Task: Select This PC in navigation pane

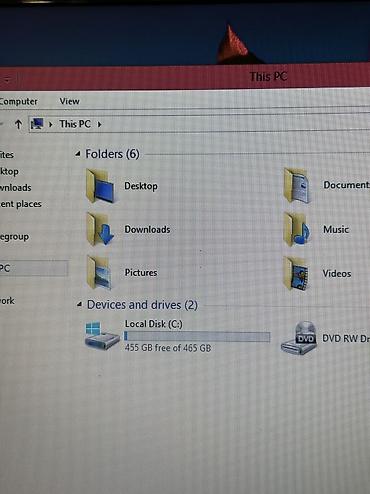Action: 33,268
